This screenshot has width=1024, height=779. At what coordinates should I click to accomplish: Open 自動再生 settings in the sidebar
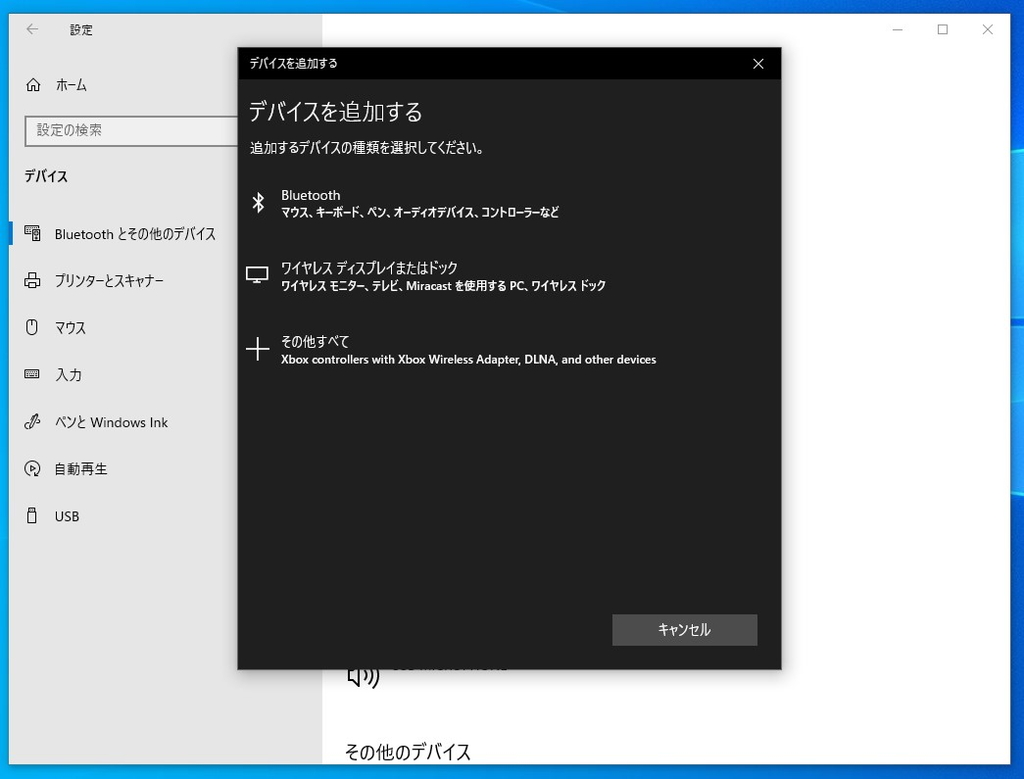click(78, 469)
